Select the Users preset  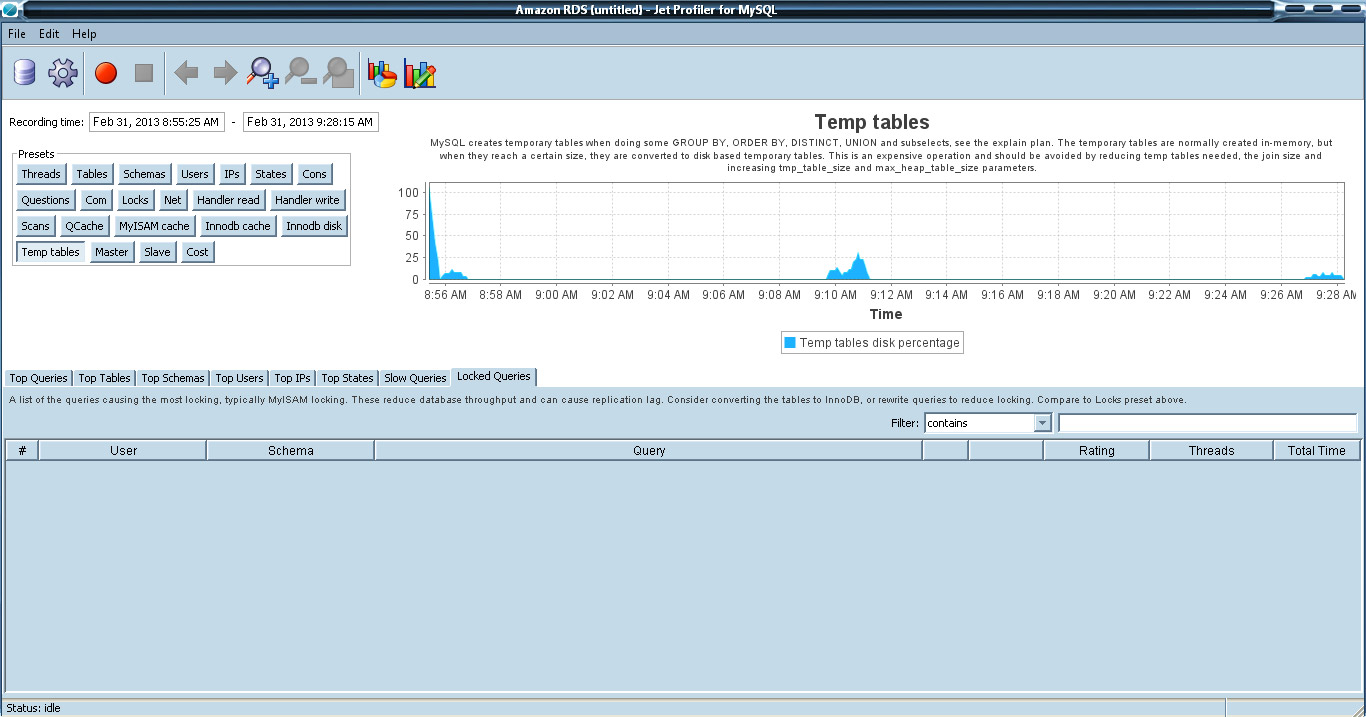195,174
